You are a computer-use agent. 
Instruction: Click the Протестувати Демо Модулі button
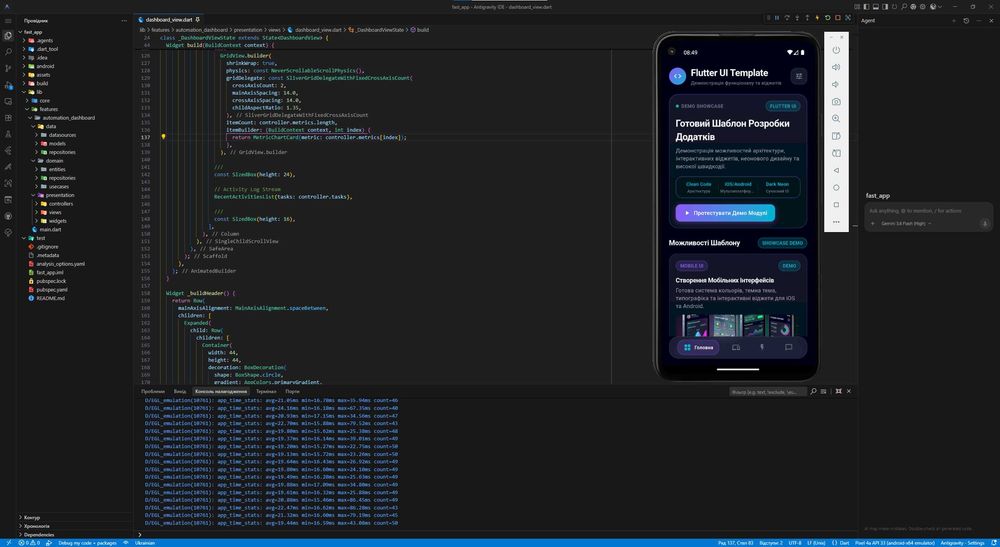coord(725,213)
